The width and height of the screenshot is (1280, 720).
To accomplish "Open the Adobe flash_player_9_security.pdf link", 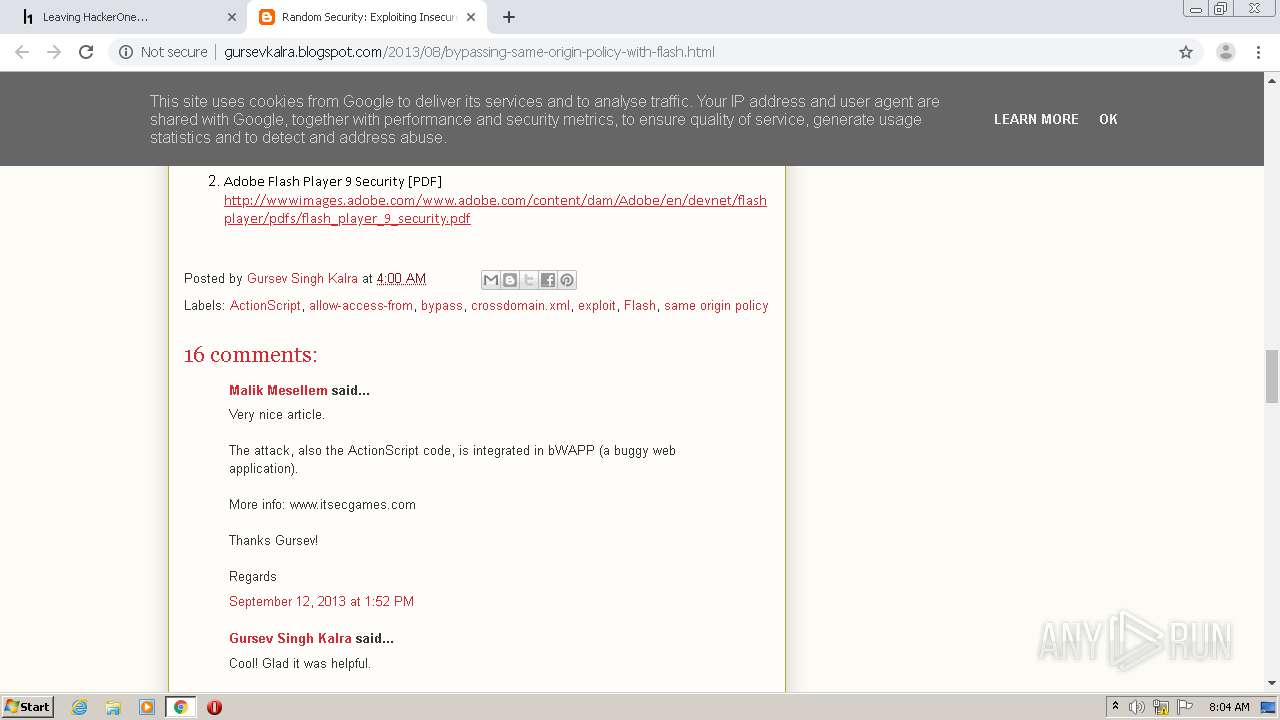I will tap(495, 209).
